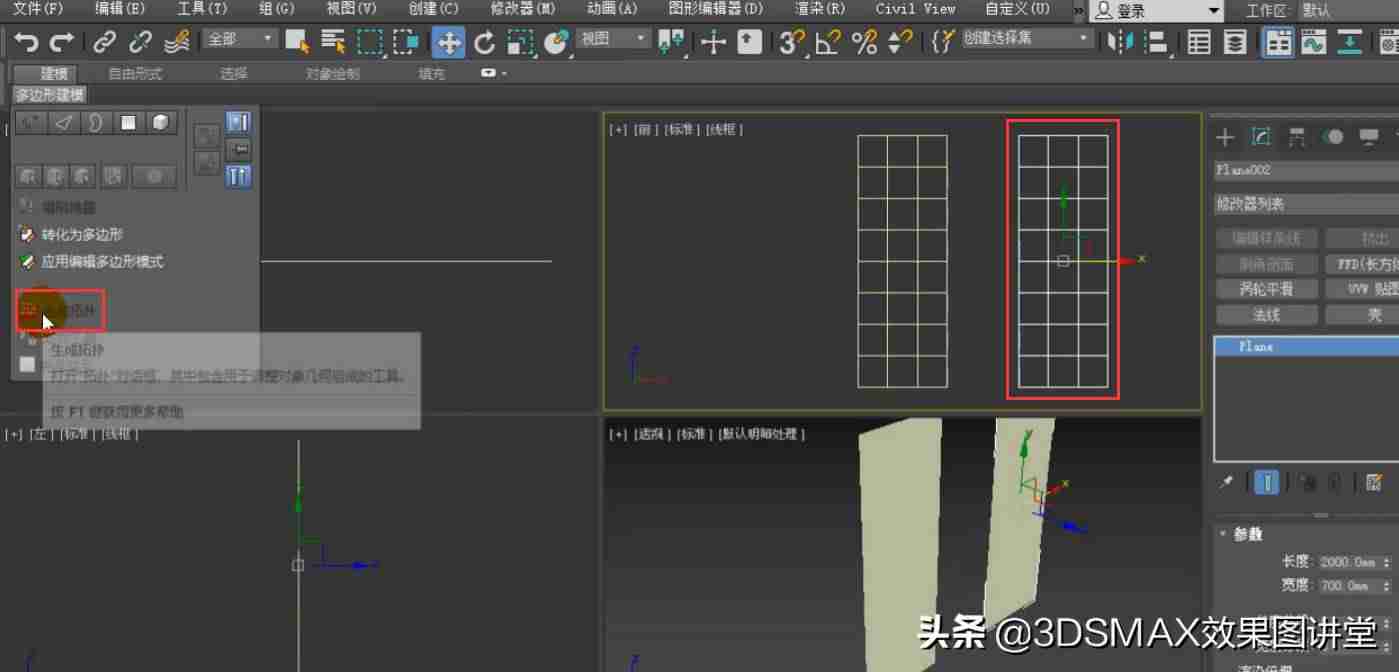The height and width of the screenshot is (672, 1399).
Task: Toggle Keyboard Shortcut Override icon
Action: click(x=749, y=42)
